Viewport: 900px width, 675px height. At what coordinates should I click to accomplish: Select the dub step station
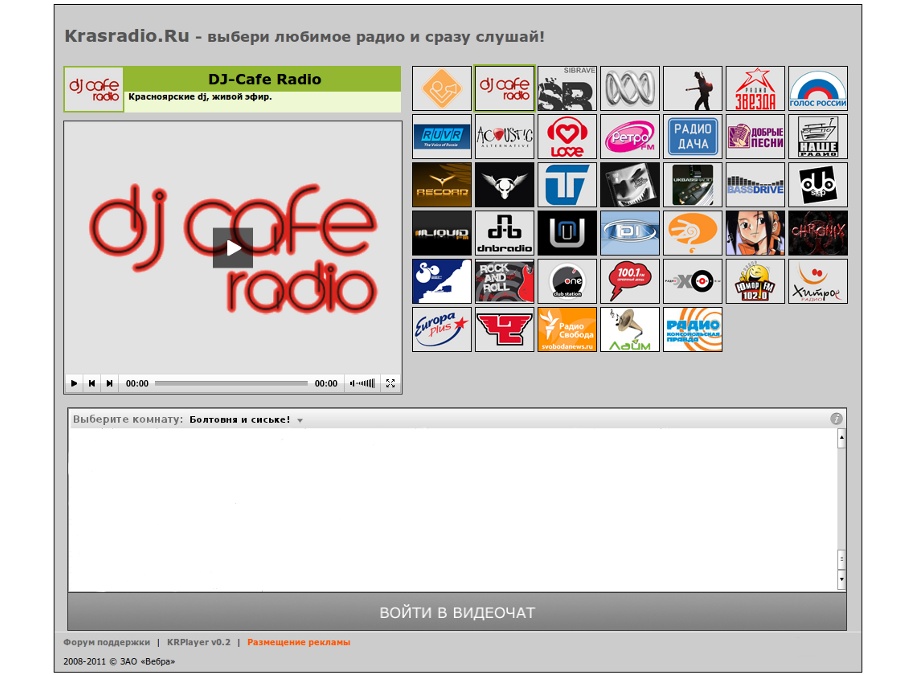click(x=818, y=185)
